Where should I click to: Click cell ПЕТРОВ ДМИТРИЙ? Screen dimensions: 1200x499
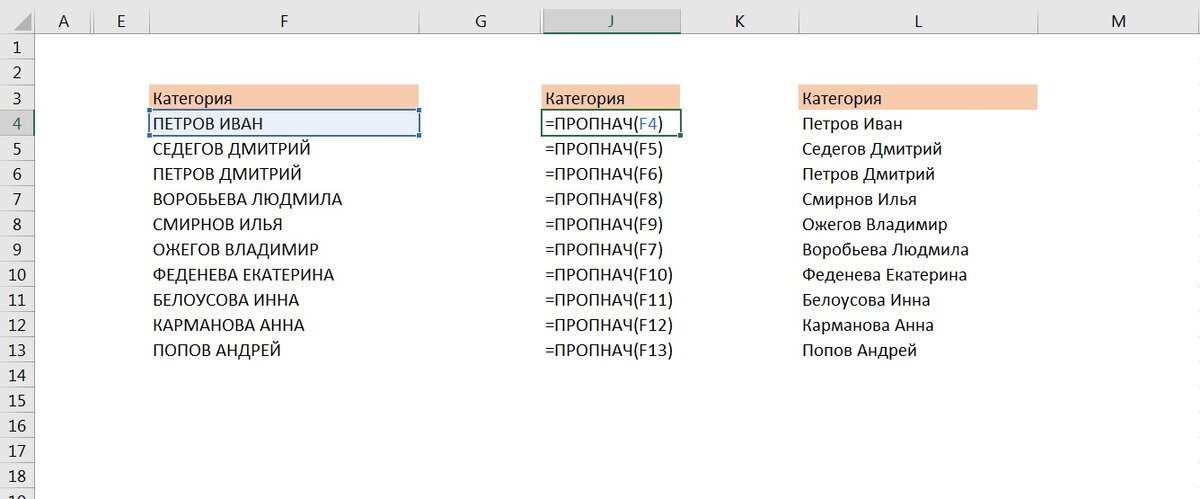[284, 174]
